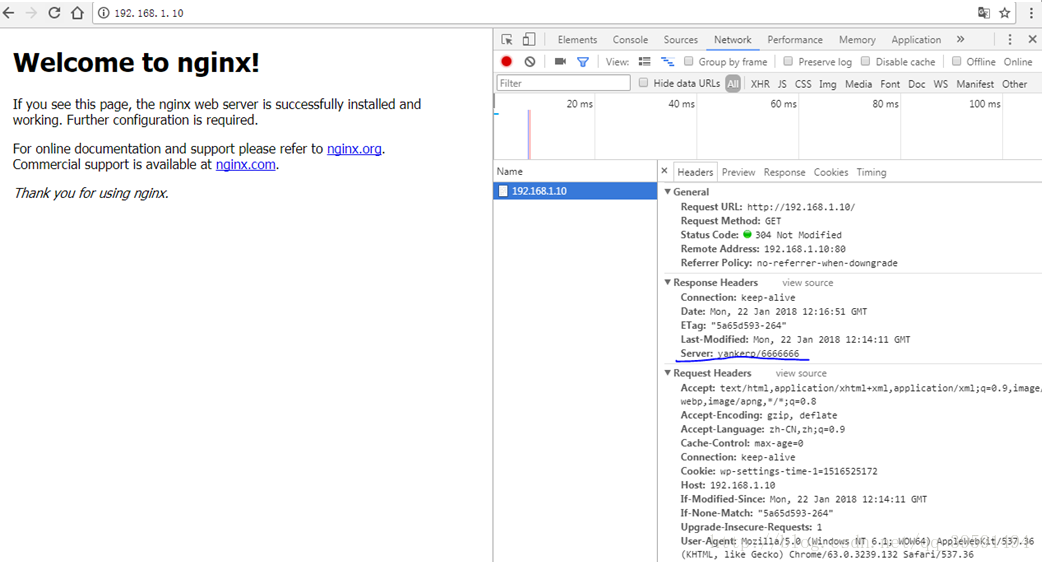Collapse the General section

click(668, 192)
